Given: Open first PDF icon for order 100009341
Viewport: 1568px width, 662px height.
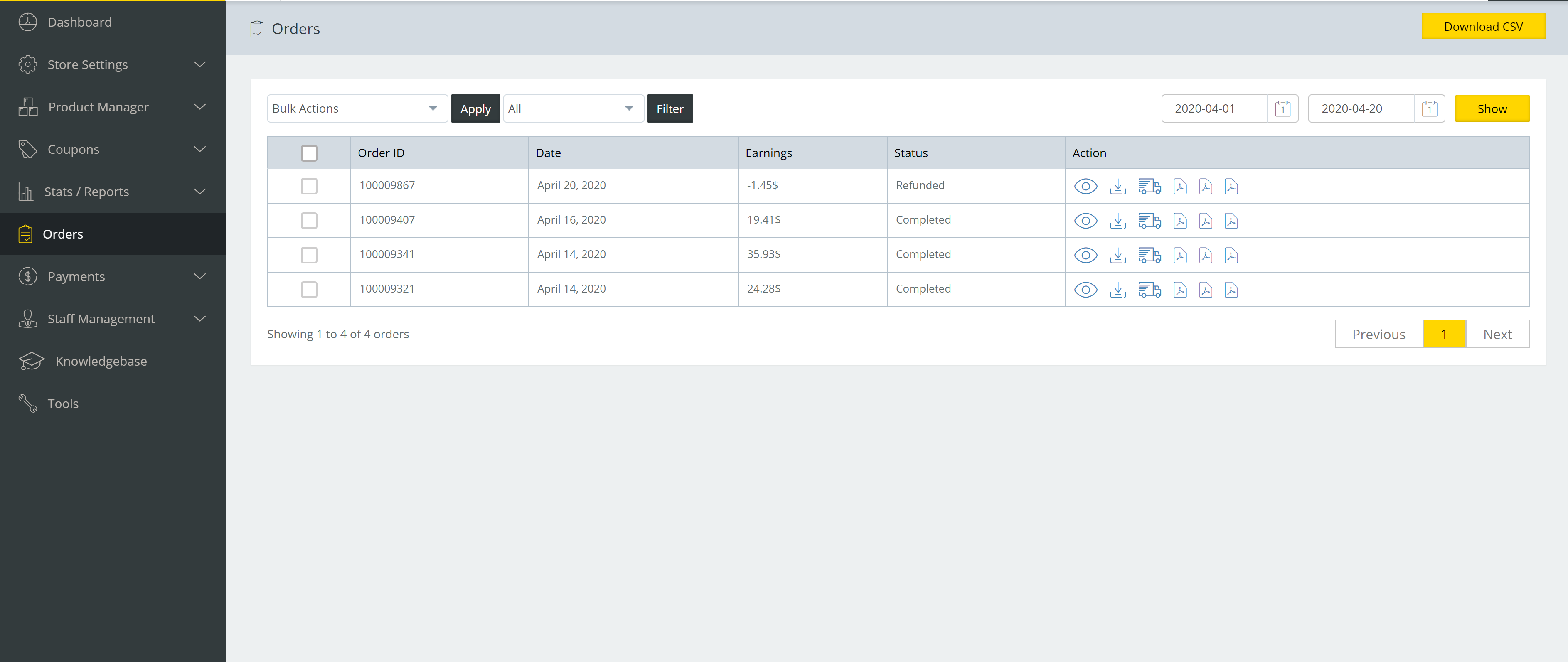Looking at the screenshot, I should 1180,256.
